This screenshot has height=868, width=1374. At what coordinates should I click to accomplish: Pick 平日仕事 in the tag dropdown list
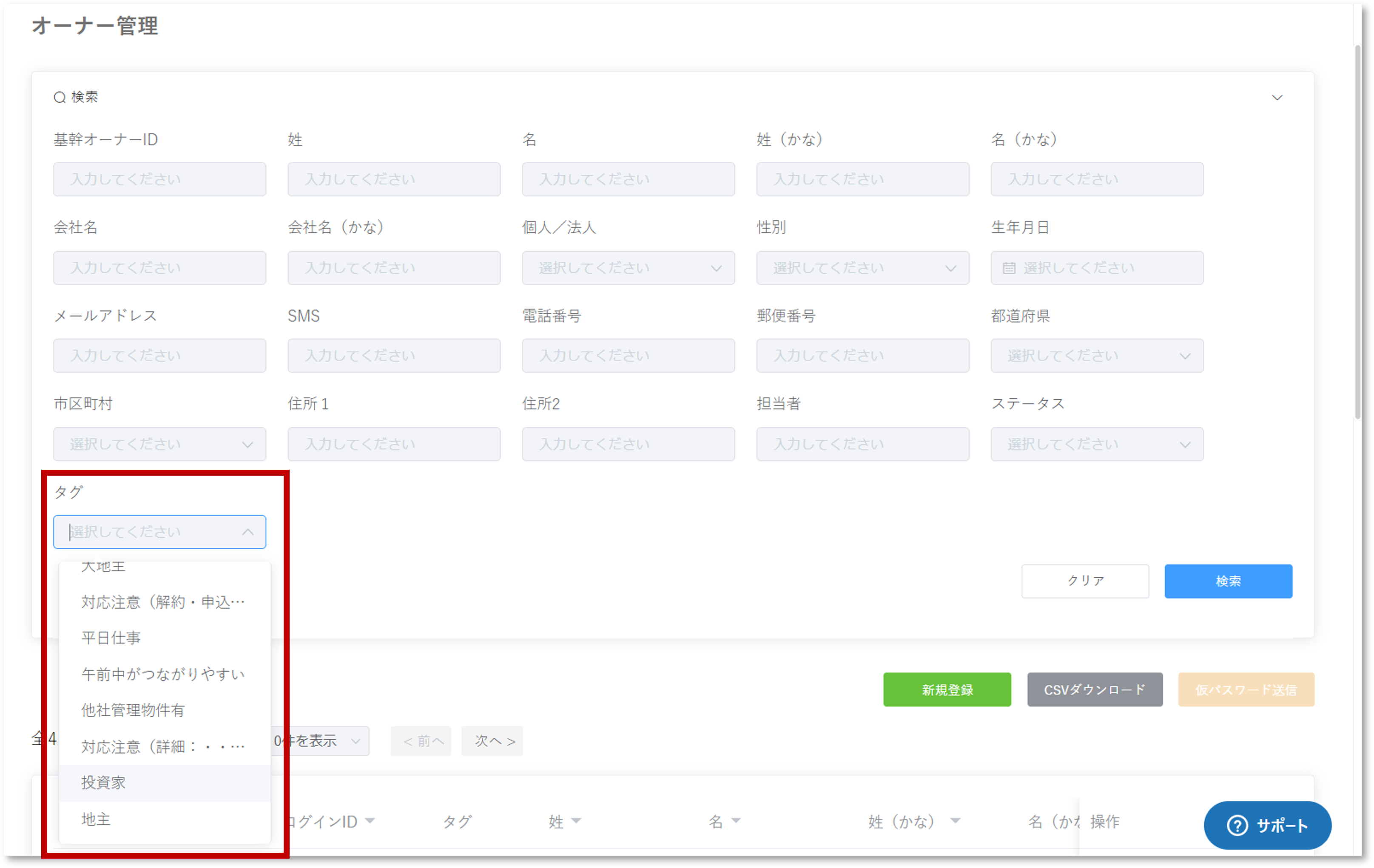[x=111, y=638]
